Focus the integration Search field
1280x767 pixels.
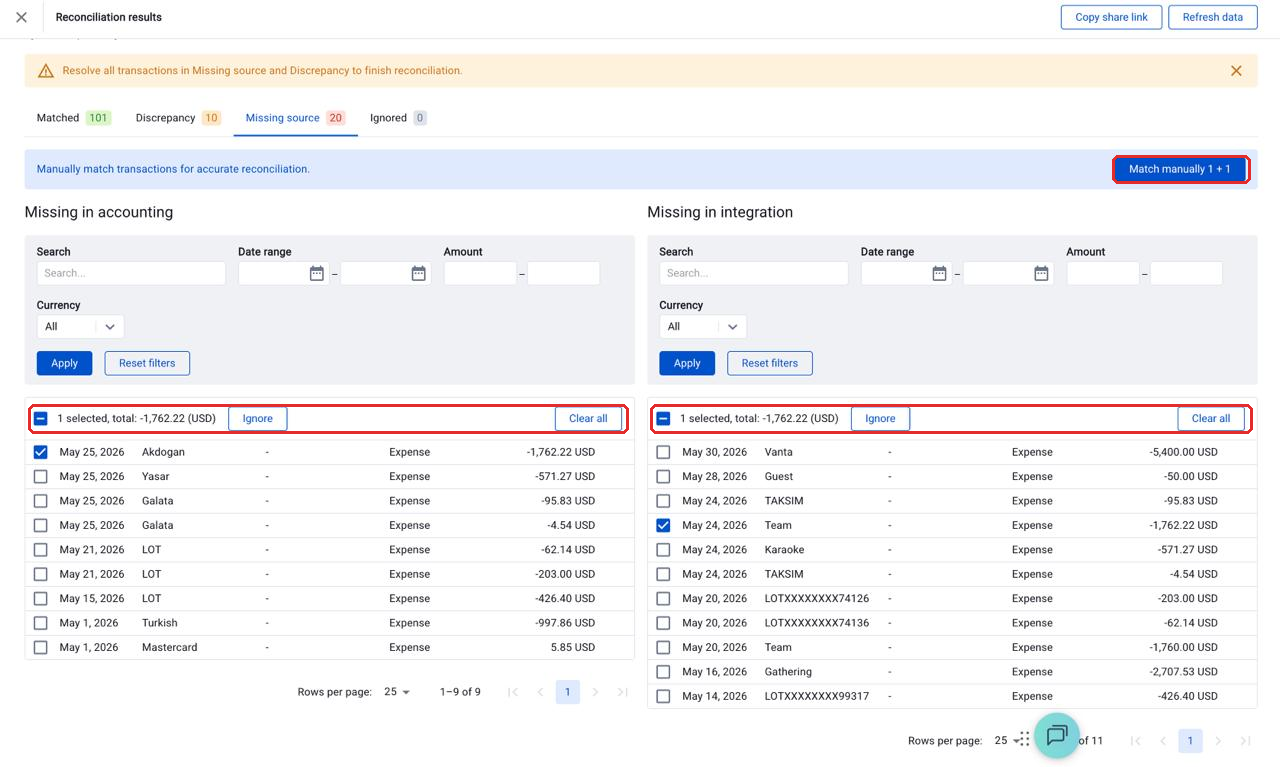[754, 273]
